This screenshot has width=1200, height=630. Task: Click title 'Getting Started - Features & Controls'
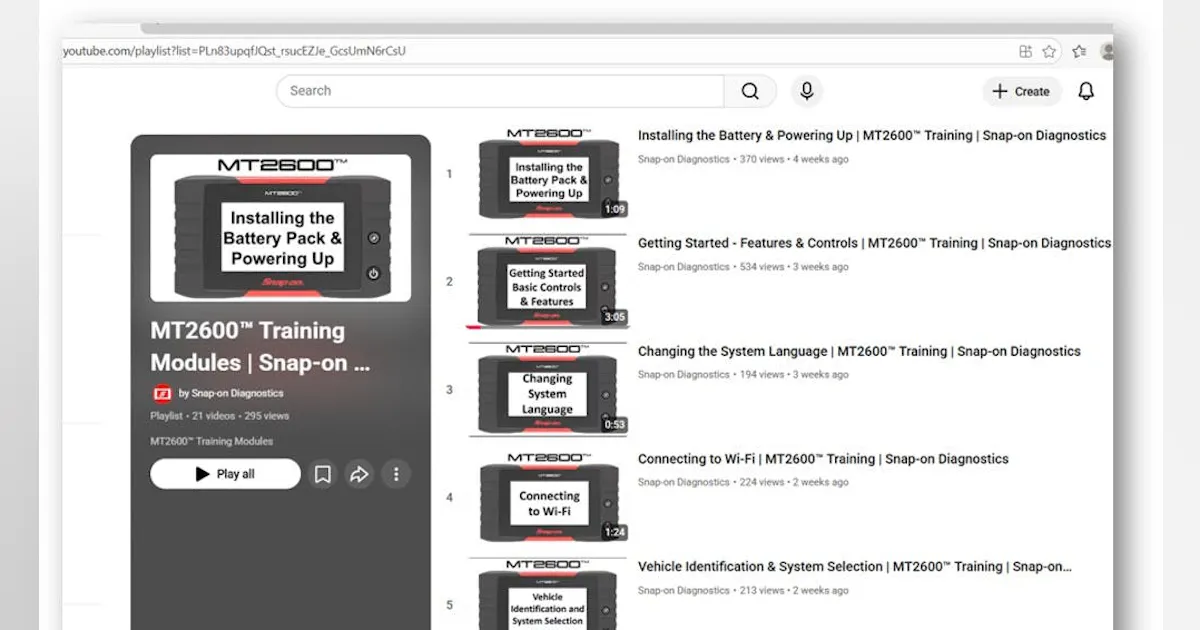tap(748, 243)
